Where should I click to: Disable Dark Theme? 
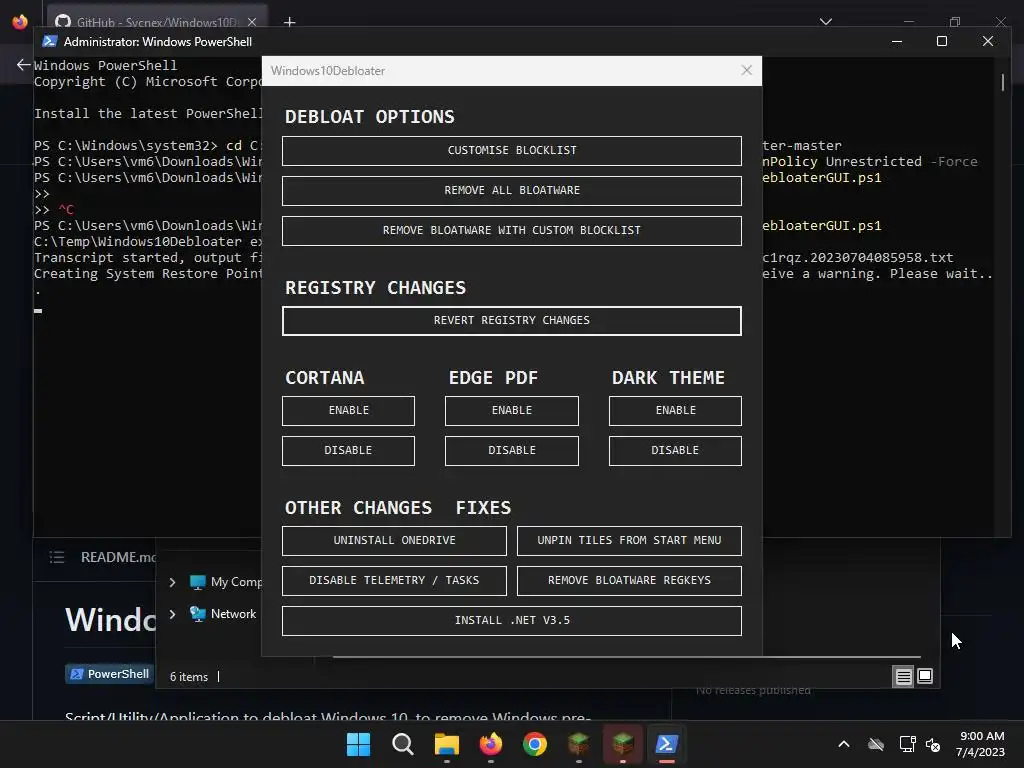pos(675,451)
